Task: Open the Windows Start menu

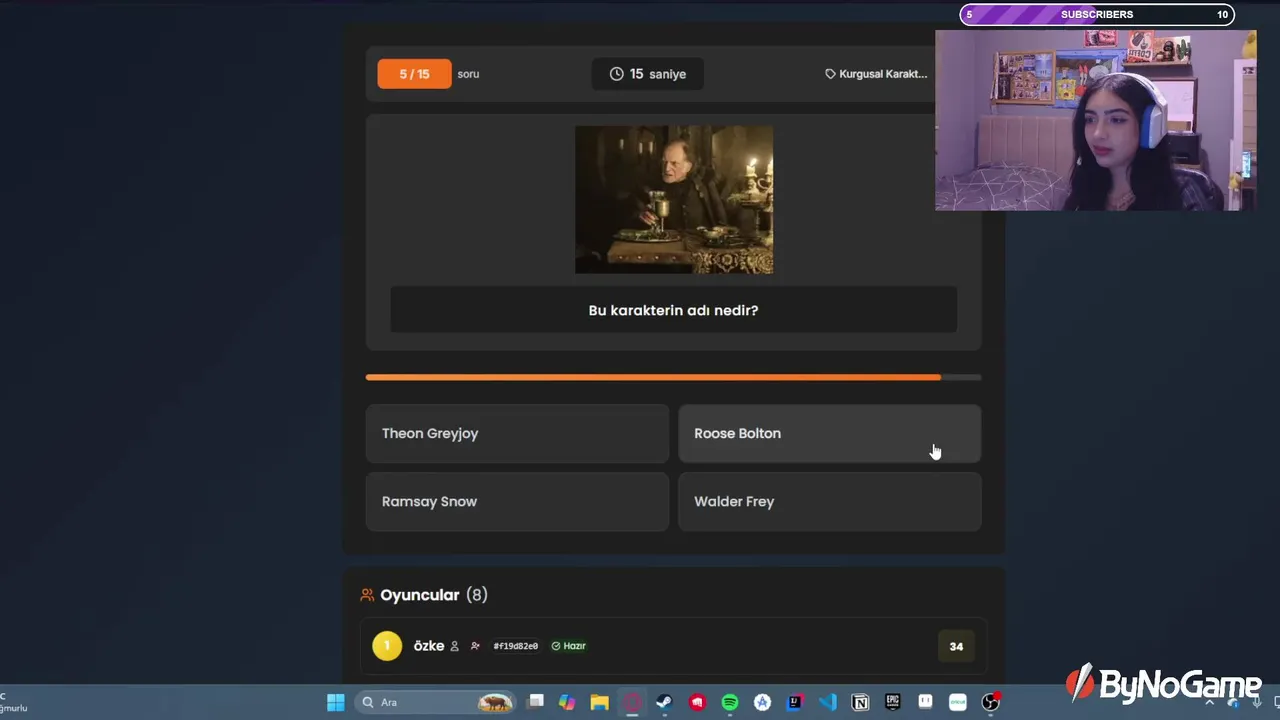Action: [x=336, y=702]
